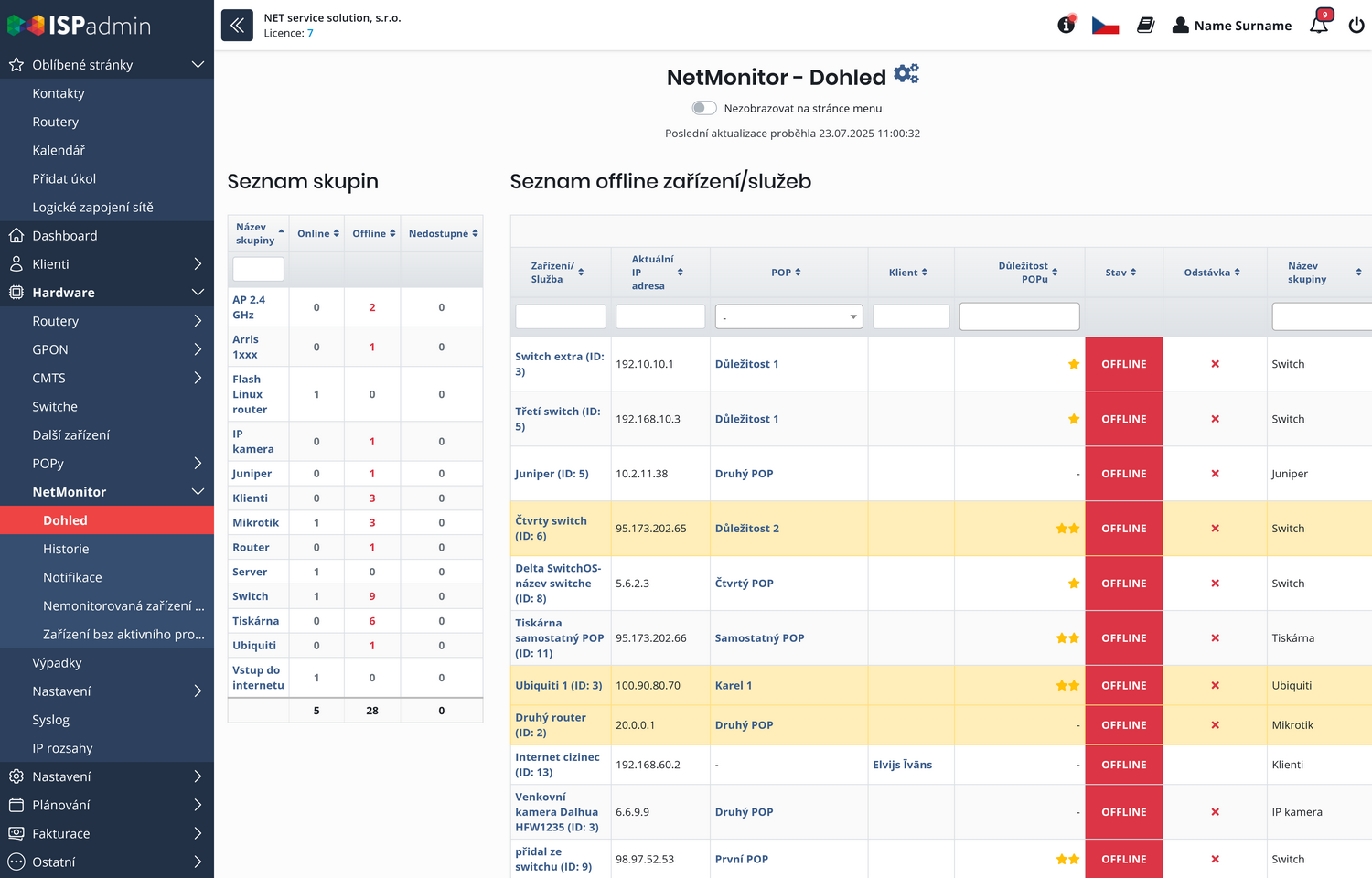
Task: Click red X in Switch extra row
Action: (1215, 364)
